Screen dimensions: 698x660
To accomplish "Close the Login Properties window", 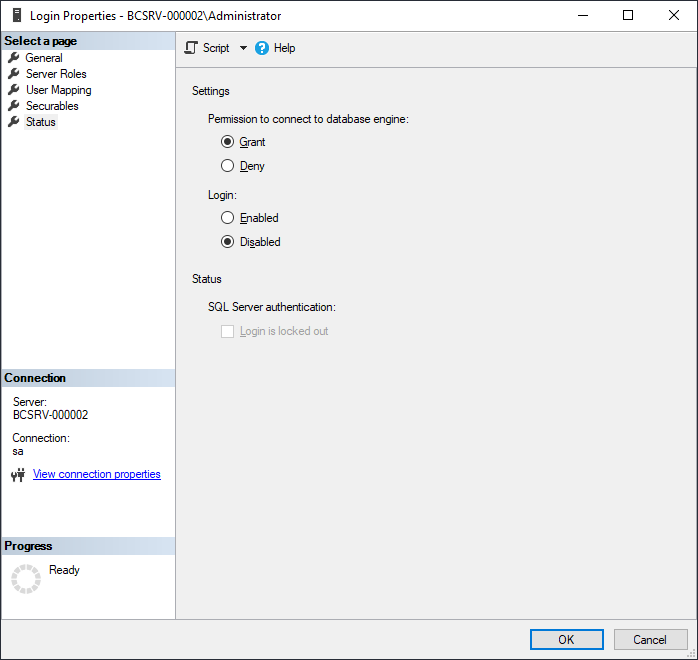I will [674, 15].
